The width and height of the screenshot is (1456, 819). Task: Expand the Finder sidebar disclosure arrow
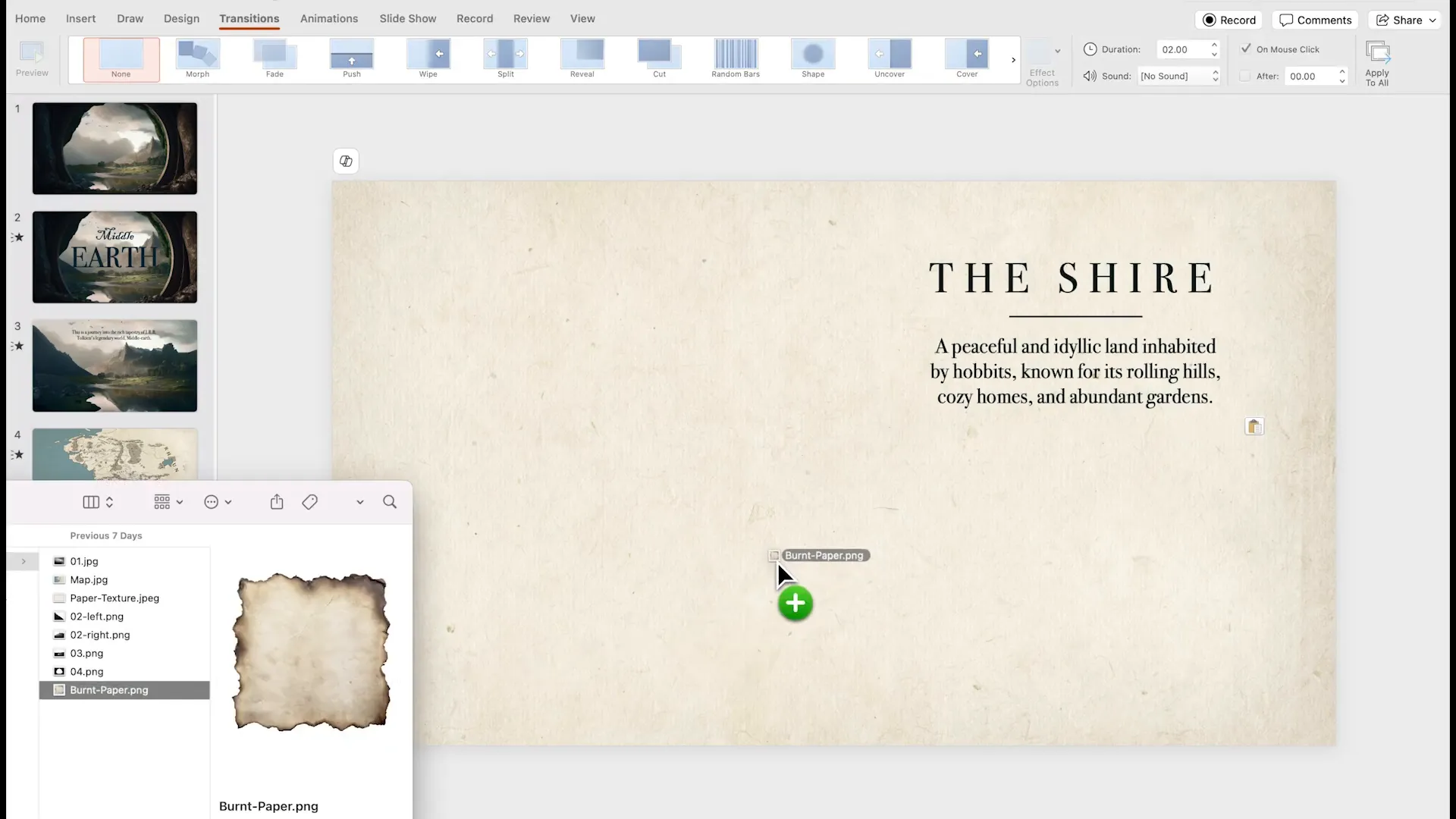[24, 561]
